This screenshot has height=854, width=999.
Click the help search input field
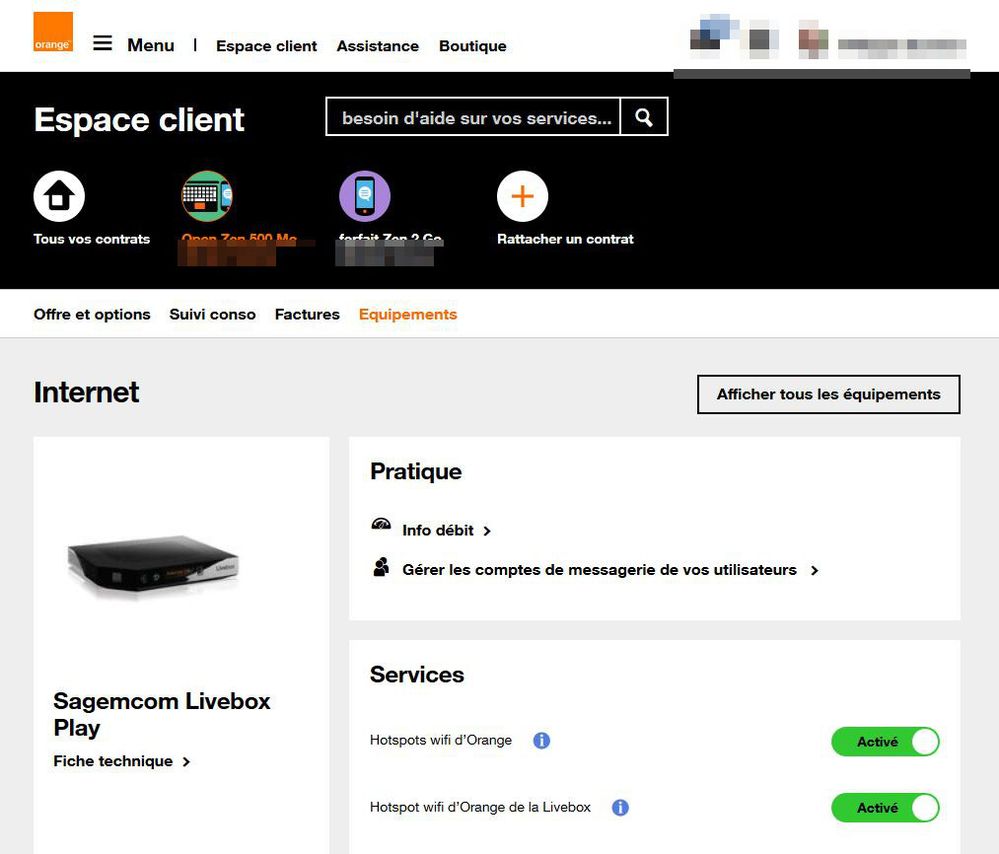[474, 117]
